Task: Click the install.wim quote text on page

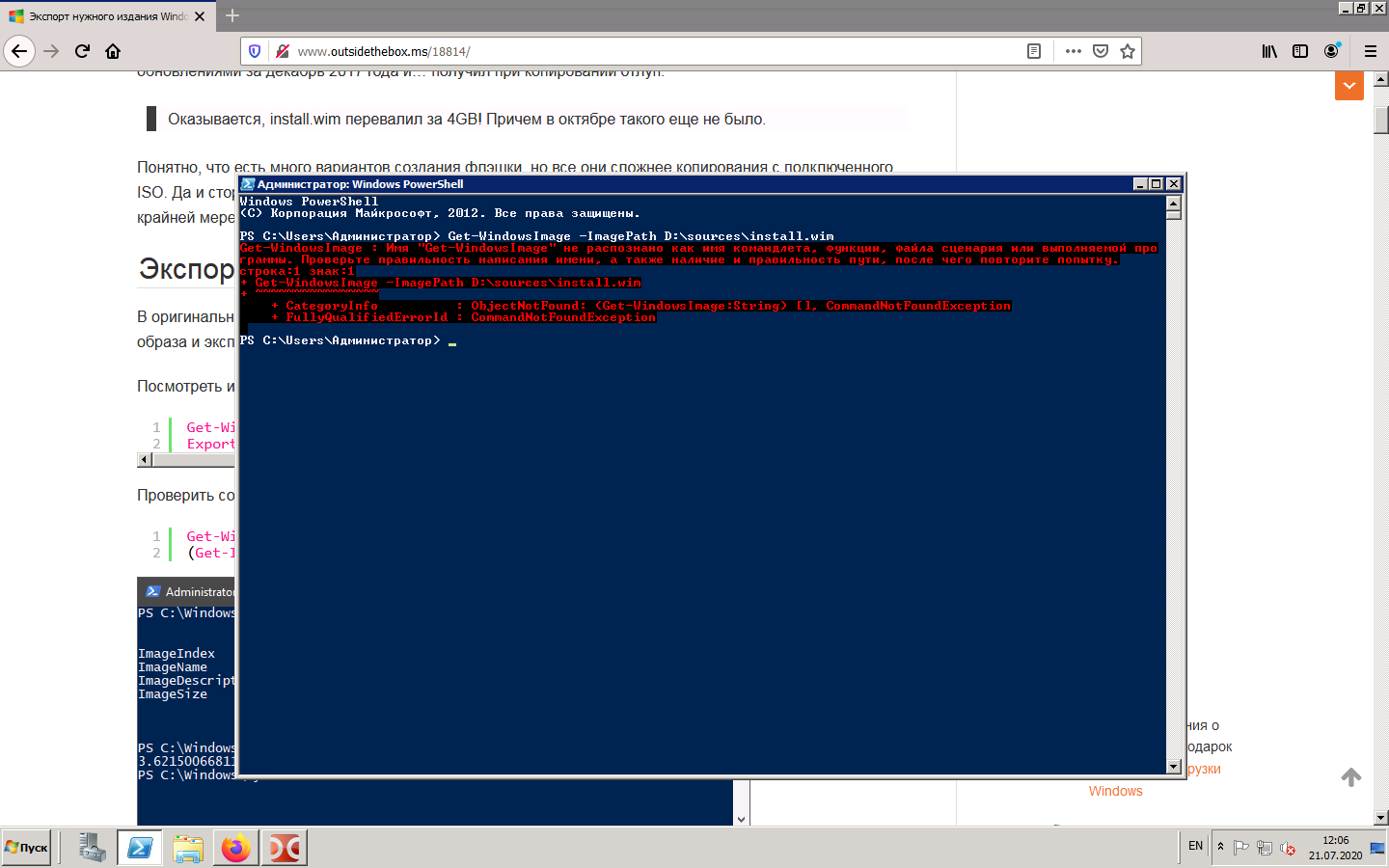Action: tap(467, 120)
